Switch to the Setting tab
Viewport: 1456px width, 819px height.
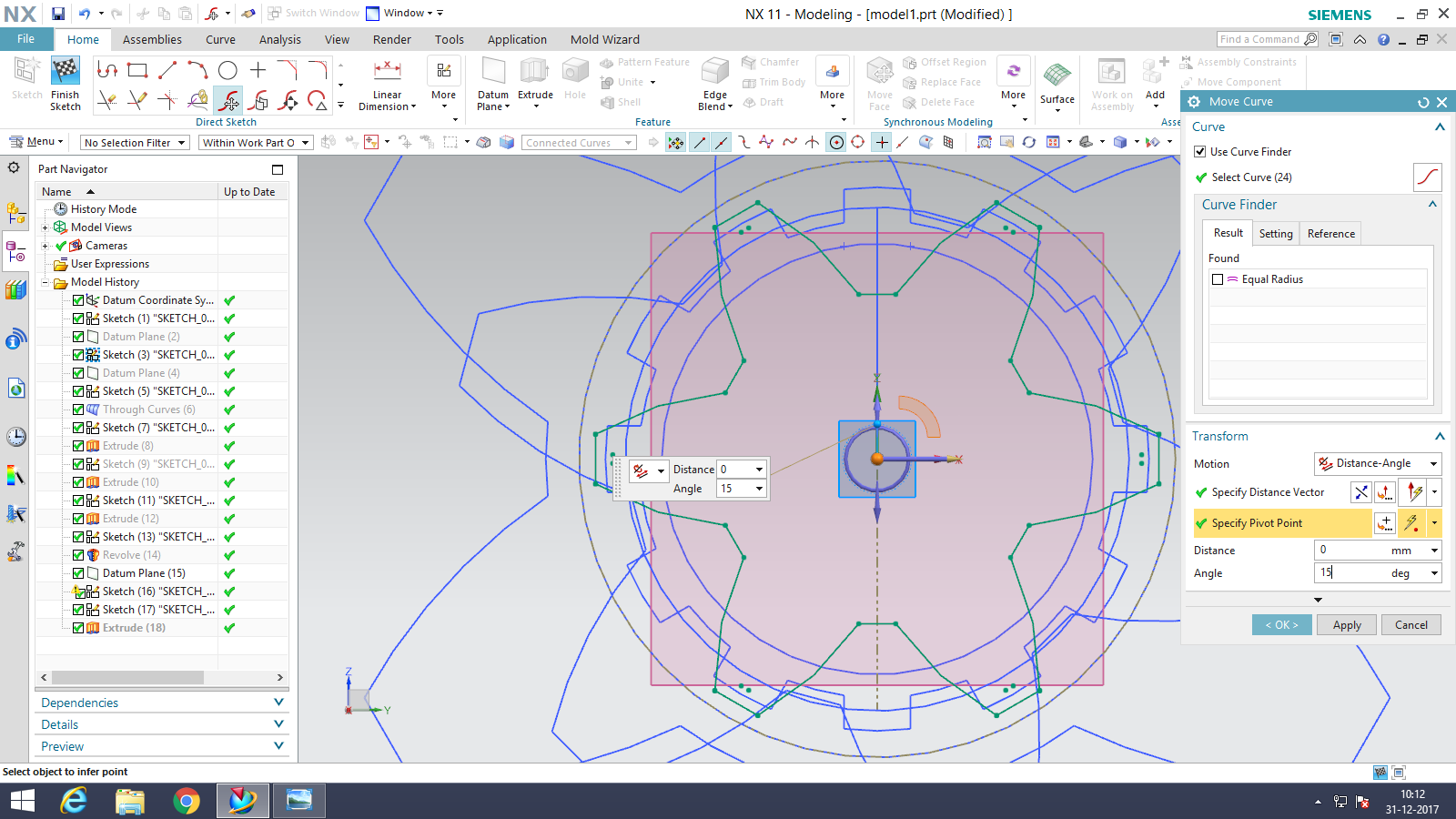[x=1276, y=234]
